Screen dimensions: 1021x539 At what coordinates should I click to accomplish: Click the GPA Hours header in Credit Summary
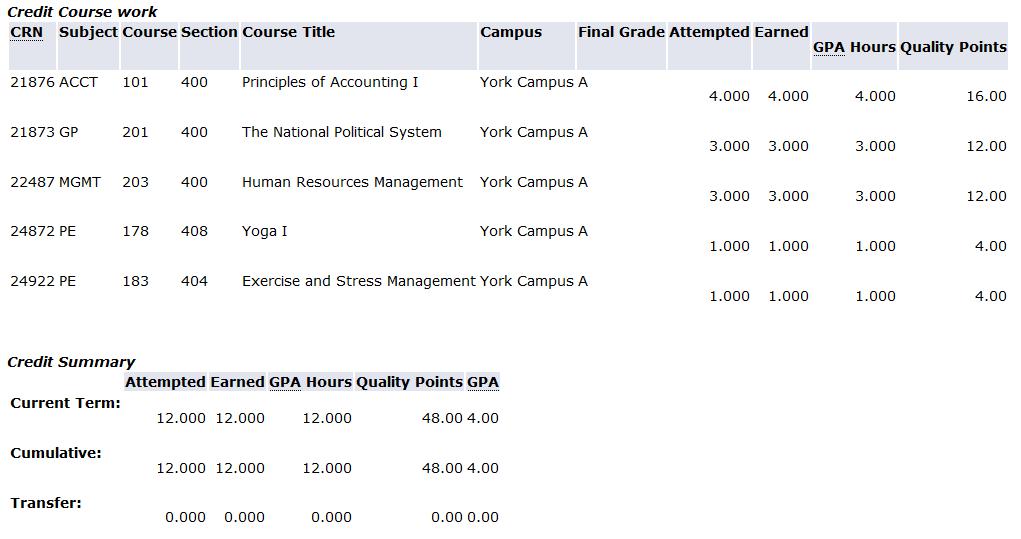click(x=311, y=382)
